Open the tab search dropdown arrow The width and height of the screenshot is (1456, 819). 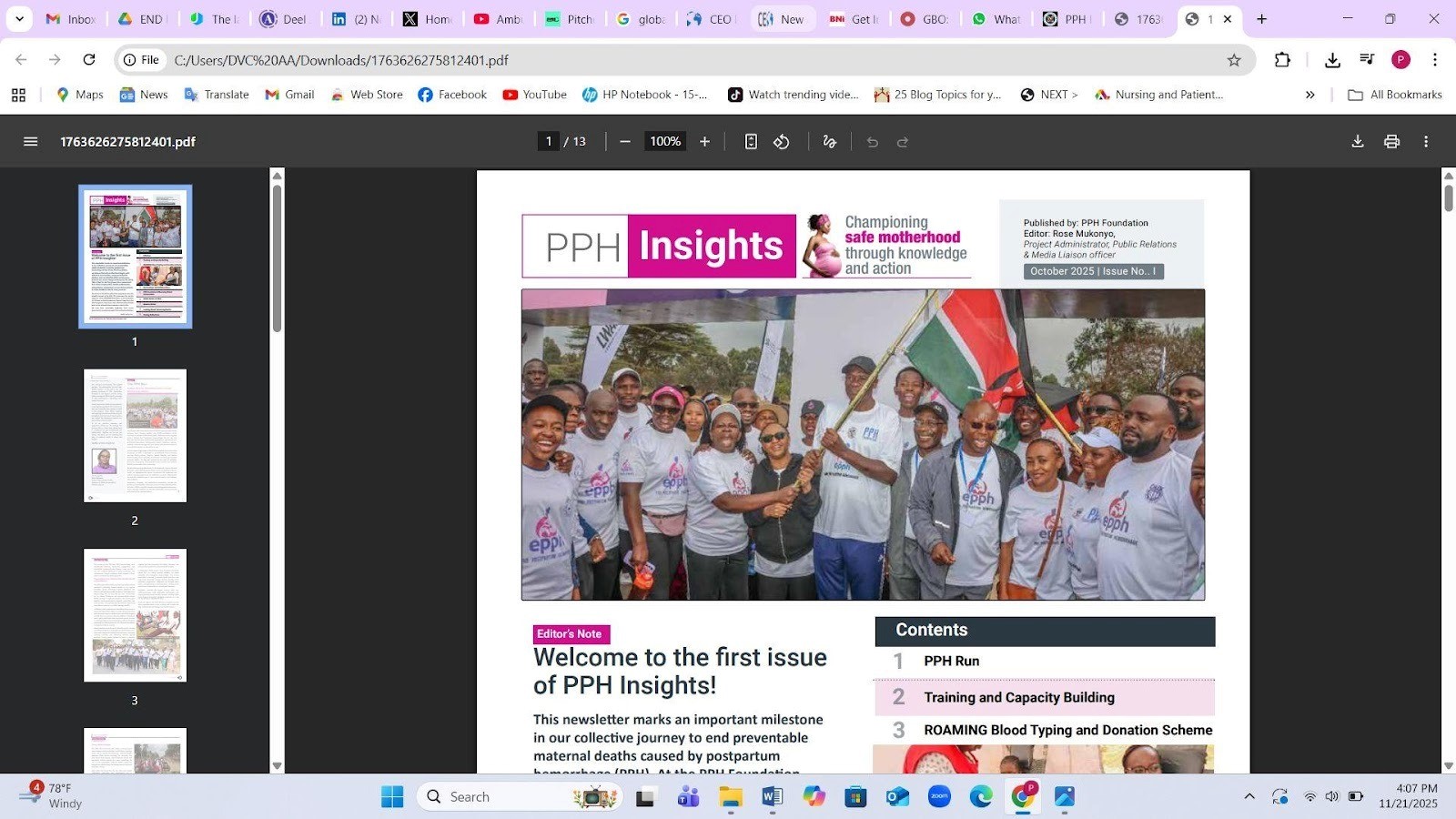tap(19, 19)
